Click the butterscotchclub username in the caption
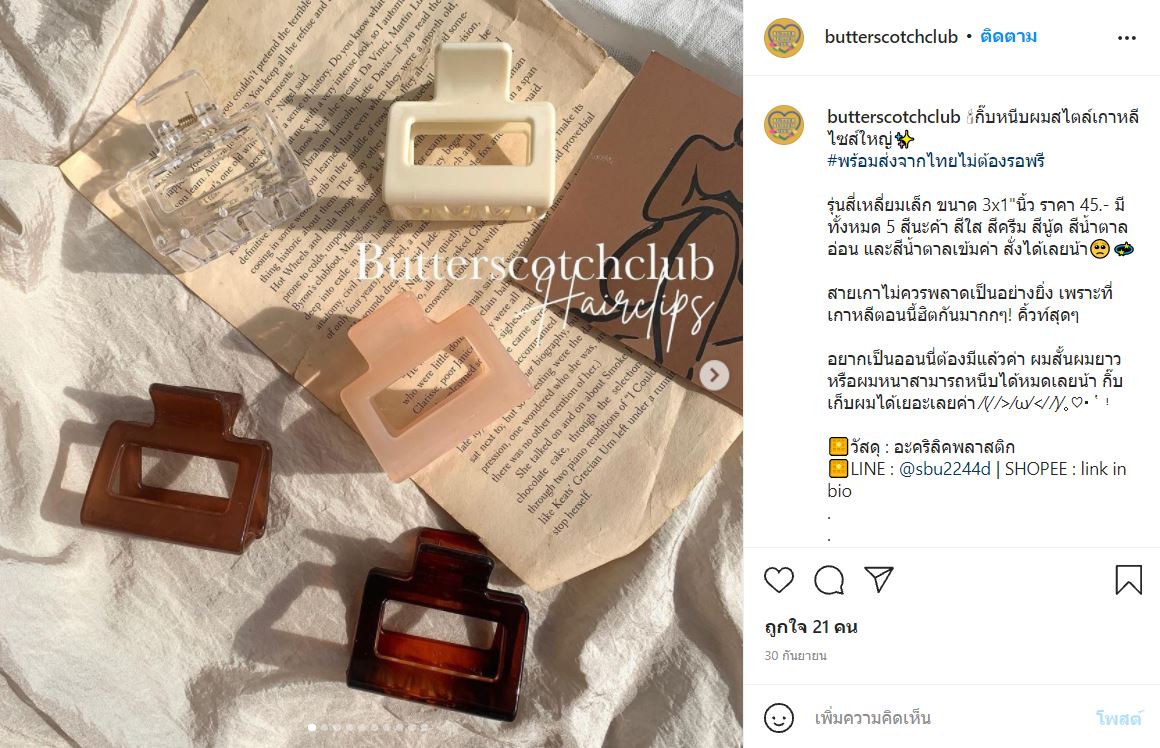This screenshot has width=1160, height=748. click(x=893, y=117)
